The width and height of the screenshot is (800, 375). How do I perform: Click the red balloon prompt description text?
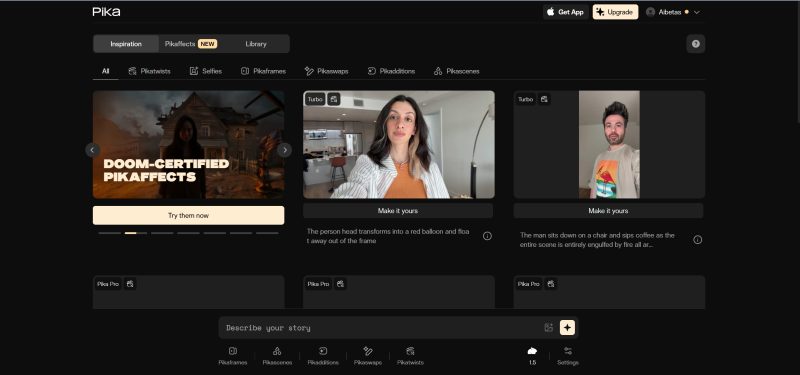(388, 236)
